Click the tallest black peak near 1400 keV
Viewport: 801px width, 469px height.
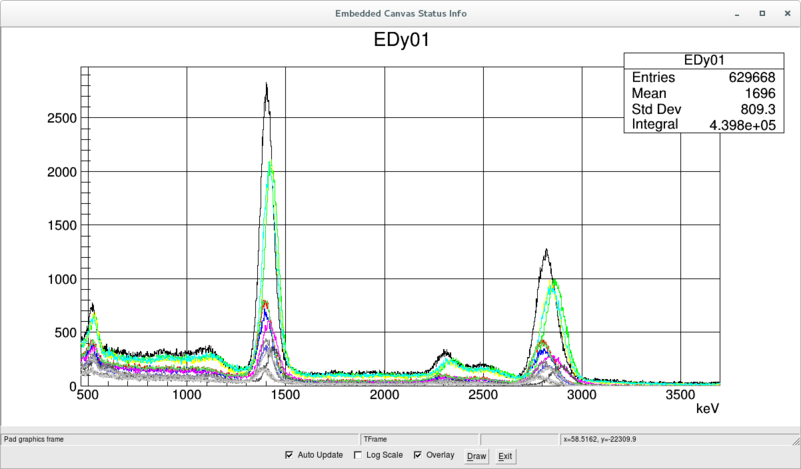[266, 84]
